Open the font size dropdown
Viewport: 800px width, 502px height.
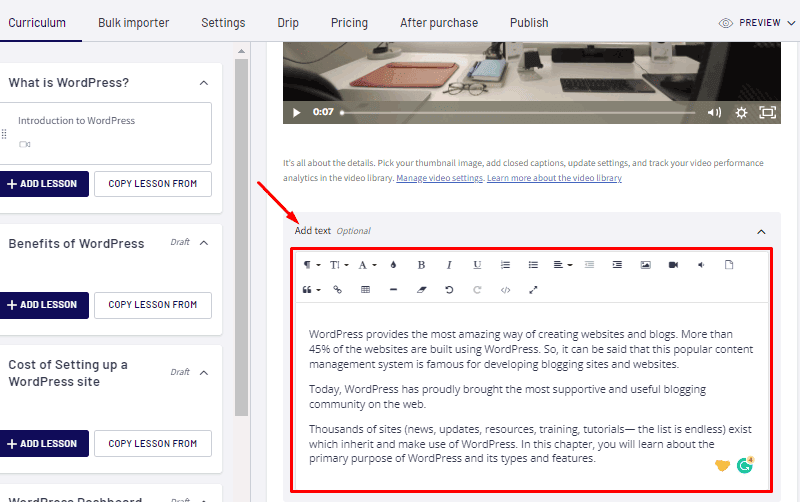339,265
